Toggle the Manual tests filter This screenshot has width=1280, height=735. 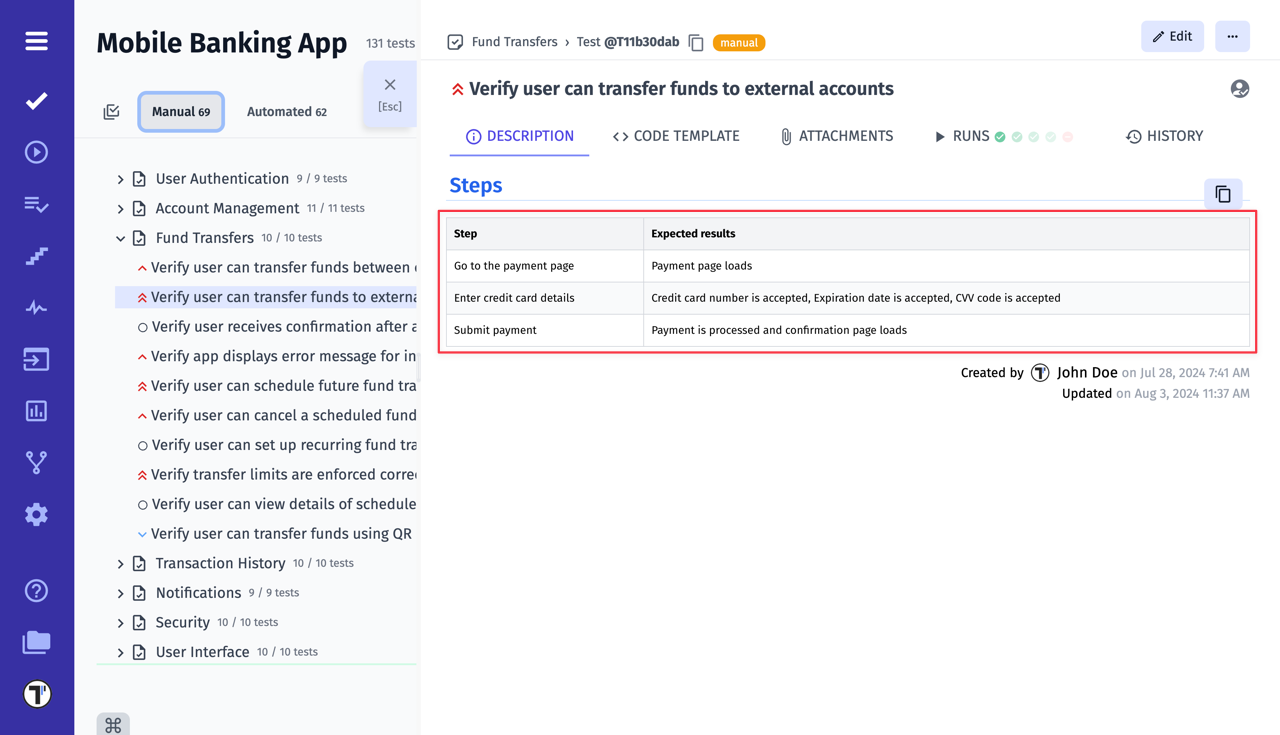click(181, 112)
